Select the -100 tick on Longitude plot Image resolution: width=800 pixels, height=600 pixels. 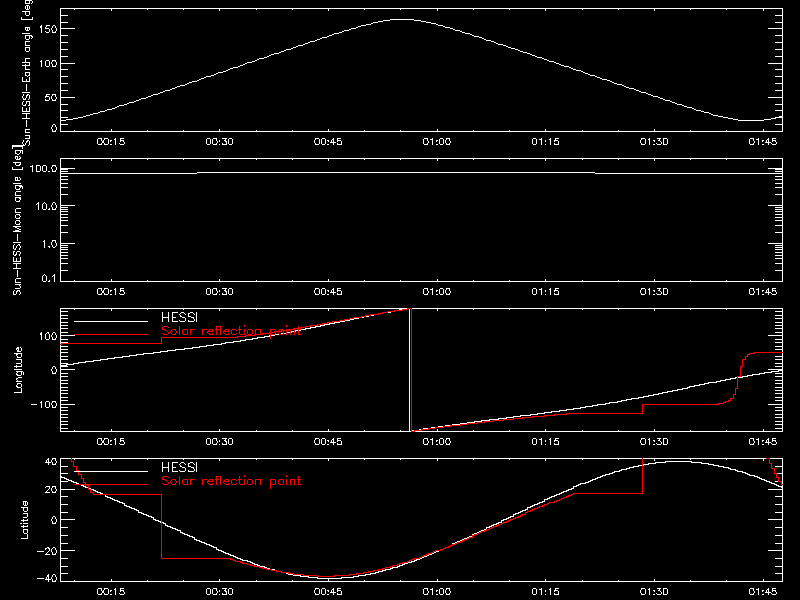44,404
